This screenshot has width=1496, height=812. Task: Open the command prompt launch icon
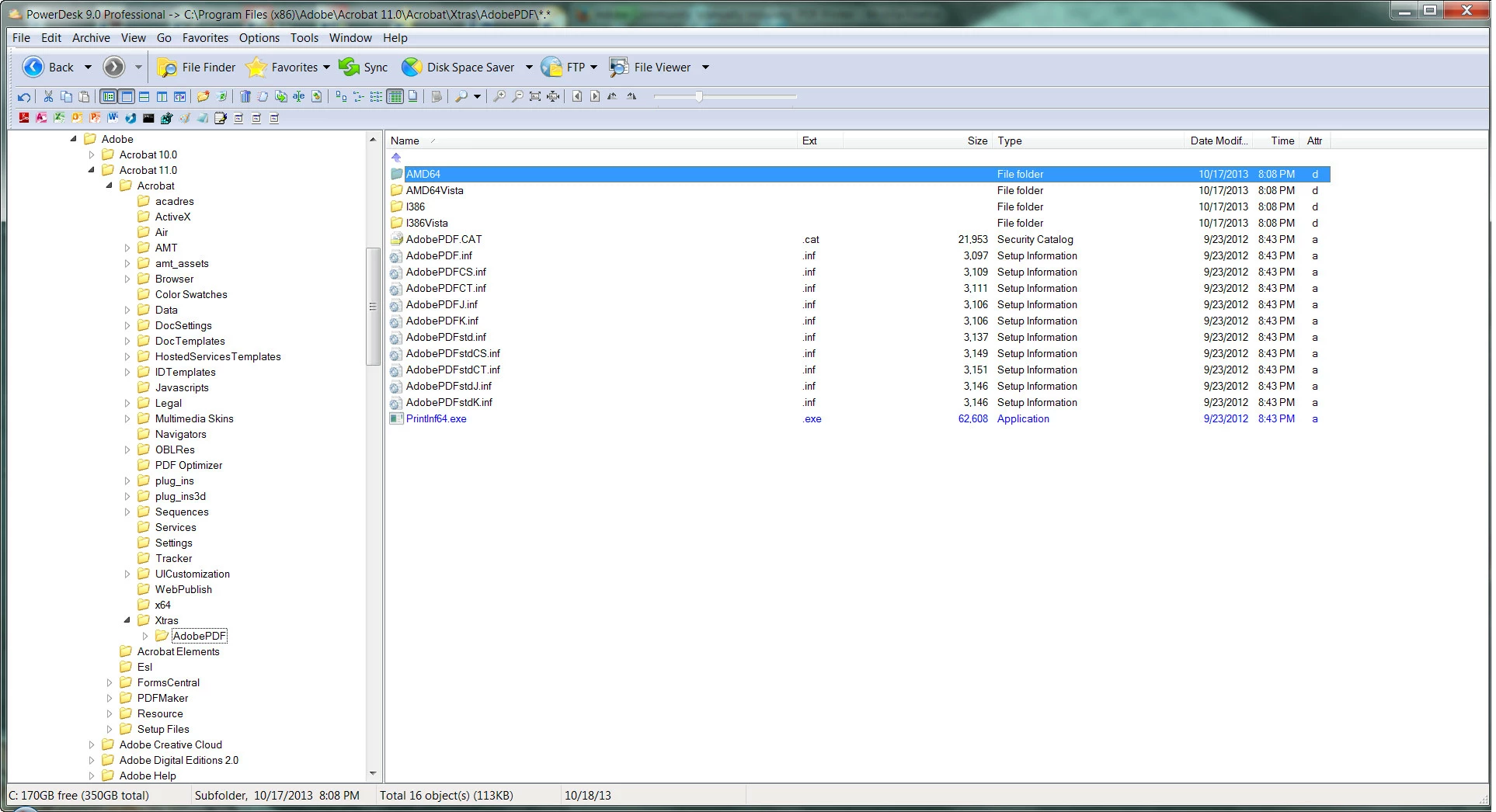tap(148, 118)
